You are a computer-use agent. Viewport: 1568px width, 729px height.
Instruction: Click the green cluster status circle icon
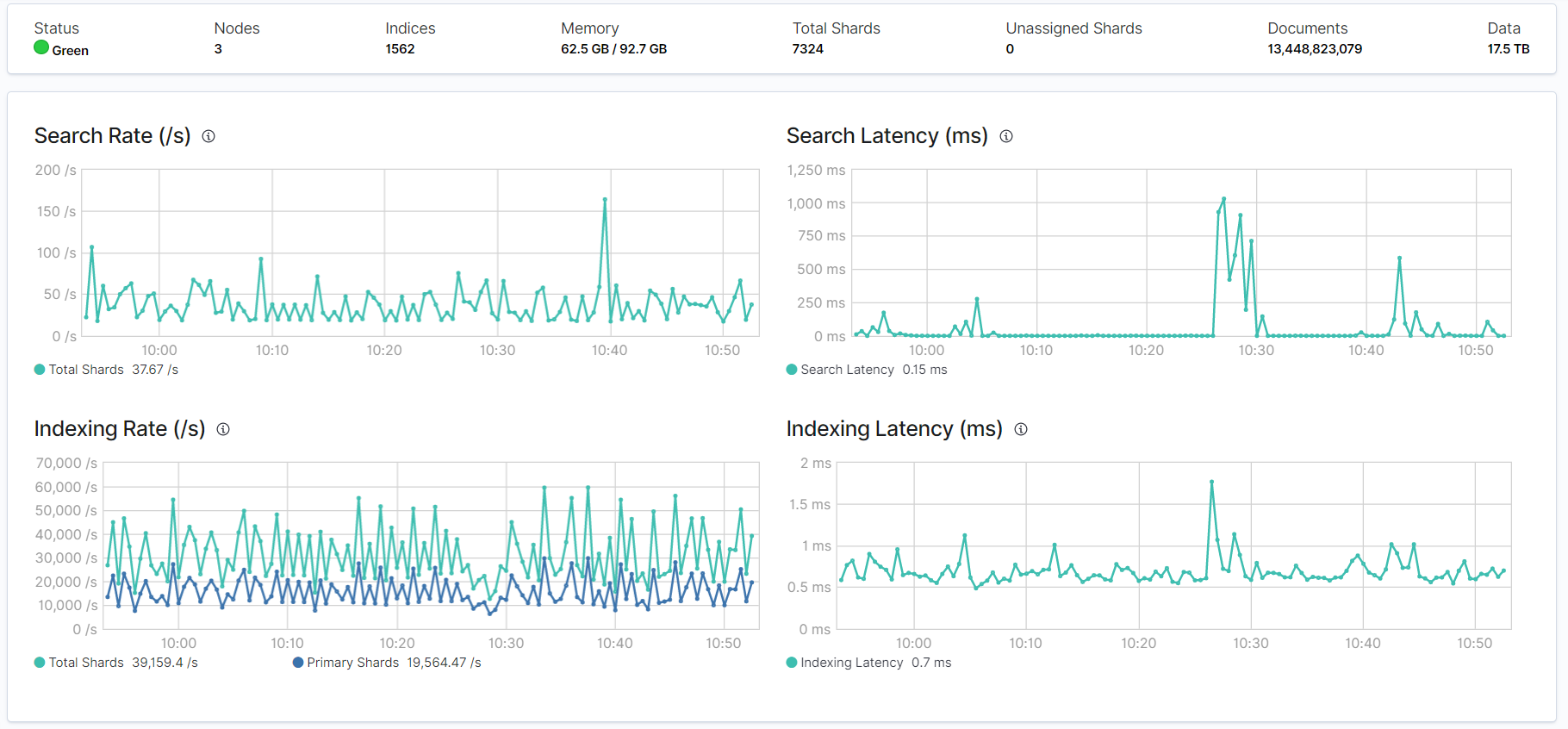pyautogui.click(x=41, y=47)
